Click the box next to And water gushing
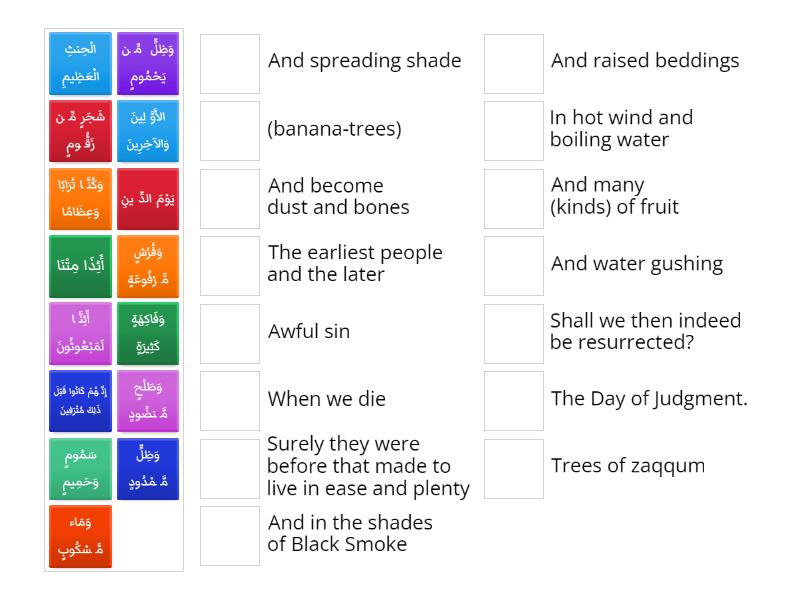Image resolution: width=800 pixels, height=600 pixels. tap(513, 264)
